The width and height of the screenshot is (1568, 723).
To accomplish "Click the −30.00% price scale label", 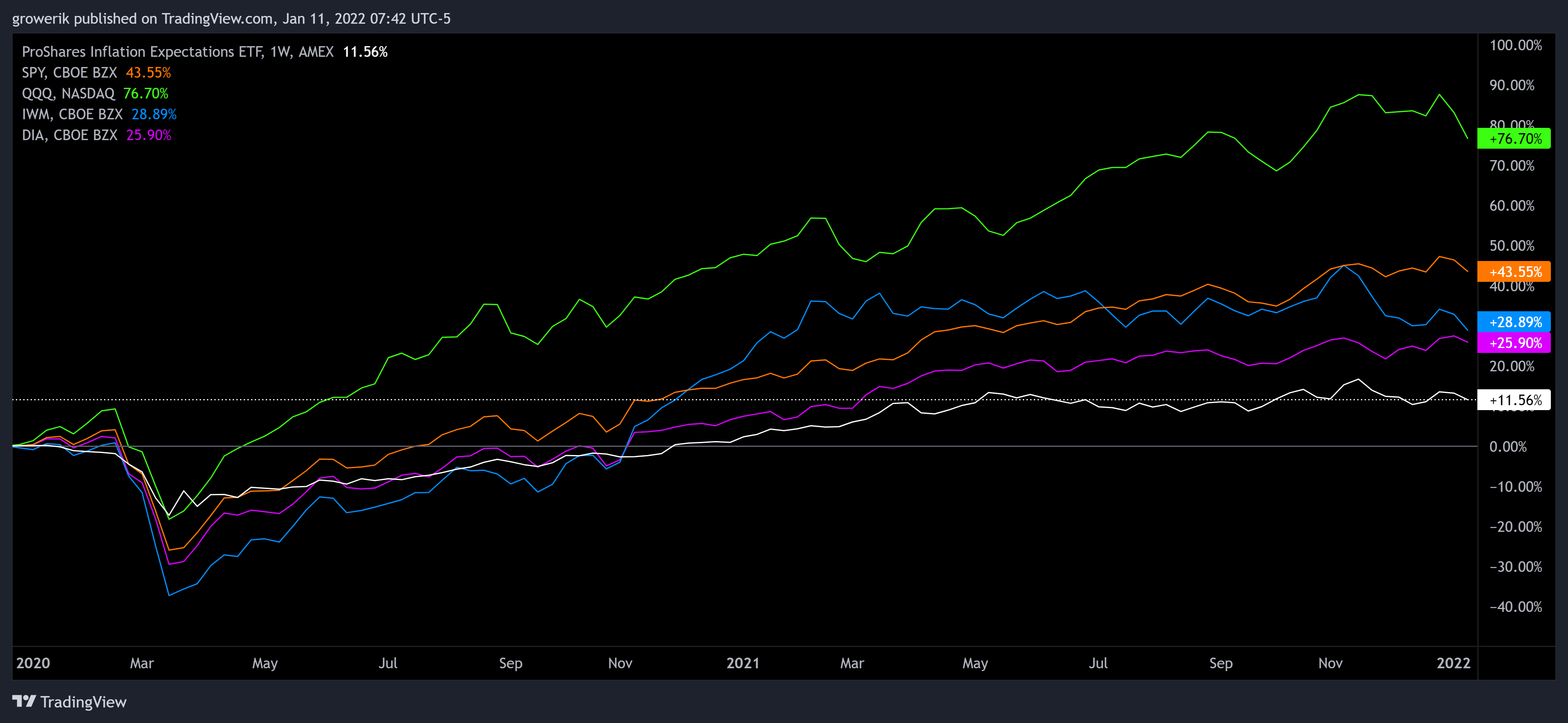I will click(x=1516, y=567).
